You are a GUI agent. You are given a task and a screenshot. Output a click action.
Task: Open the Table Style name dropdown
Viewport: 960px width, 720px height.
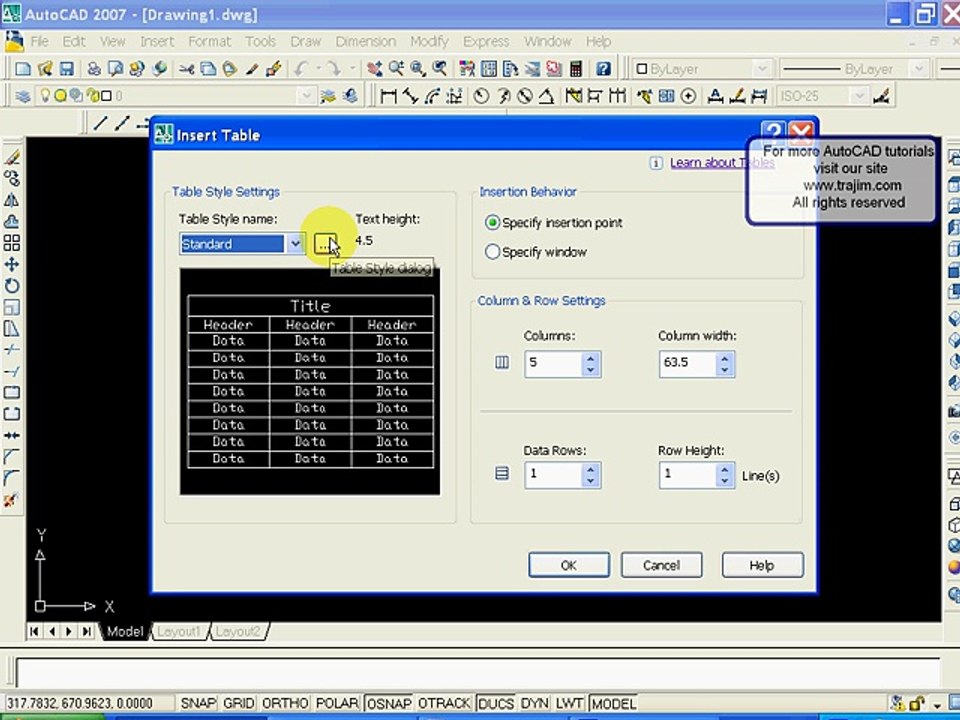tap(295, 244)
